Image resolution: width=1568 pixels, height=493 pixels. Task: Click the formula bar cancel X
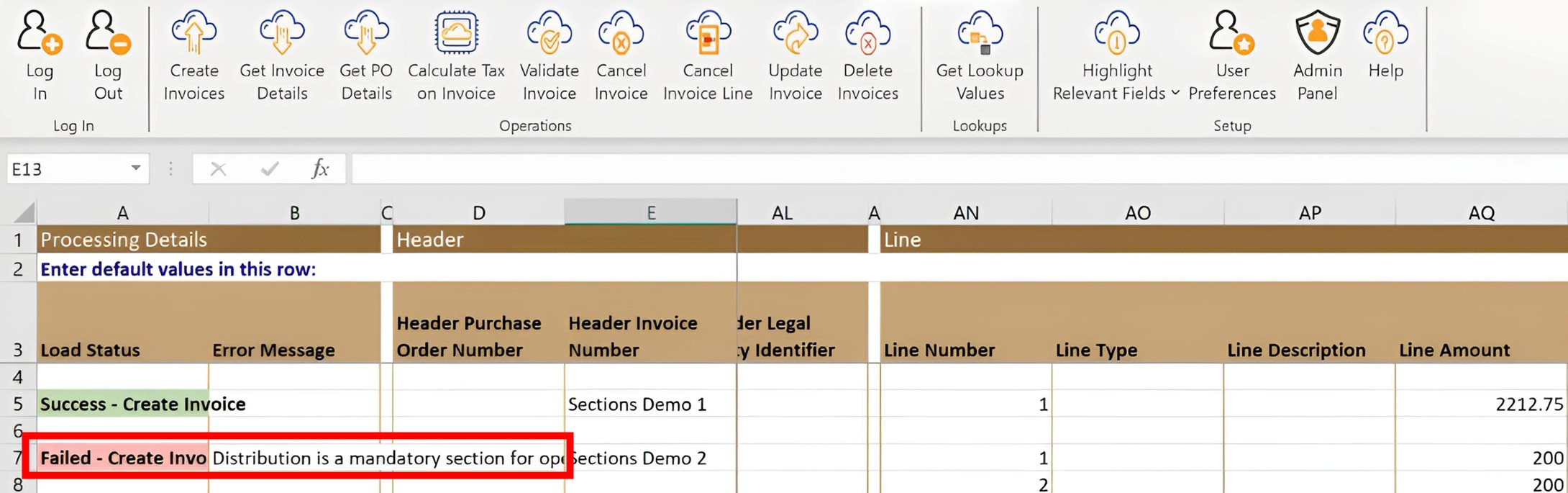click(x=218, y=169)
